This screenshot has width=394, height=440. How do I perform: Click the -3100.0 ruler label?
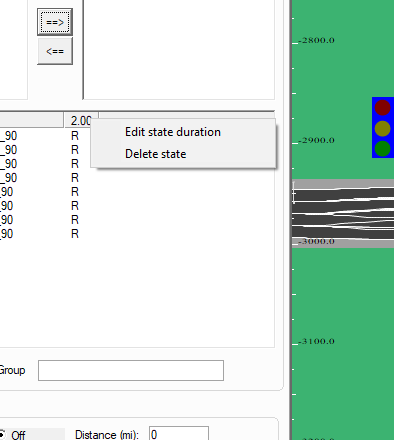[316, 341]
